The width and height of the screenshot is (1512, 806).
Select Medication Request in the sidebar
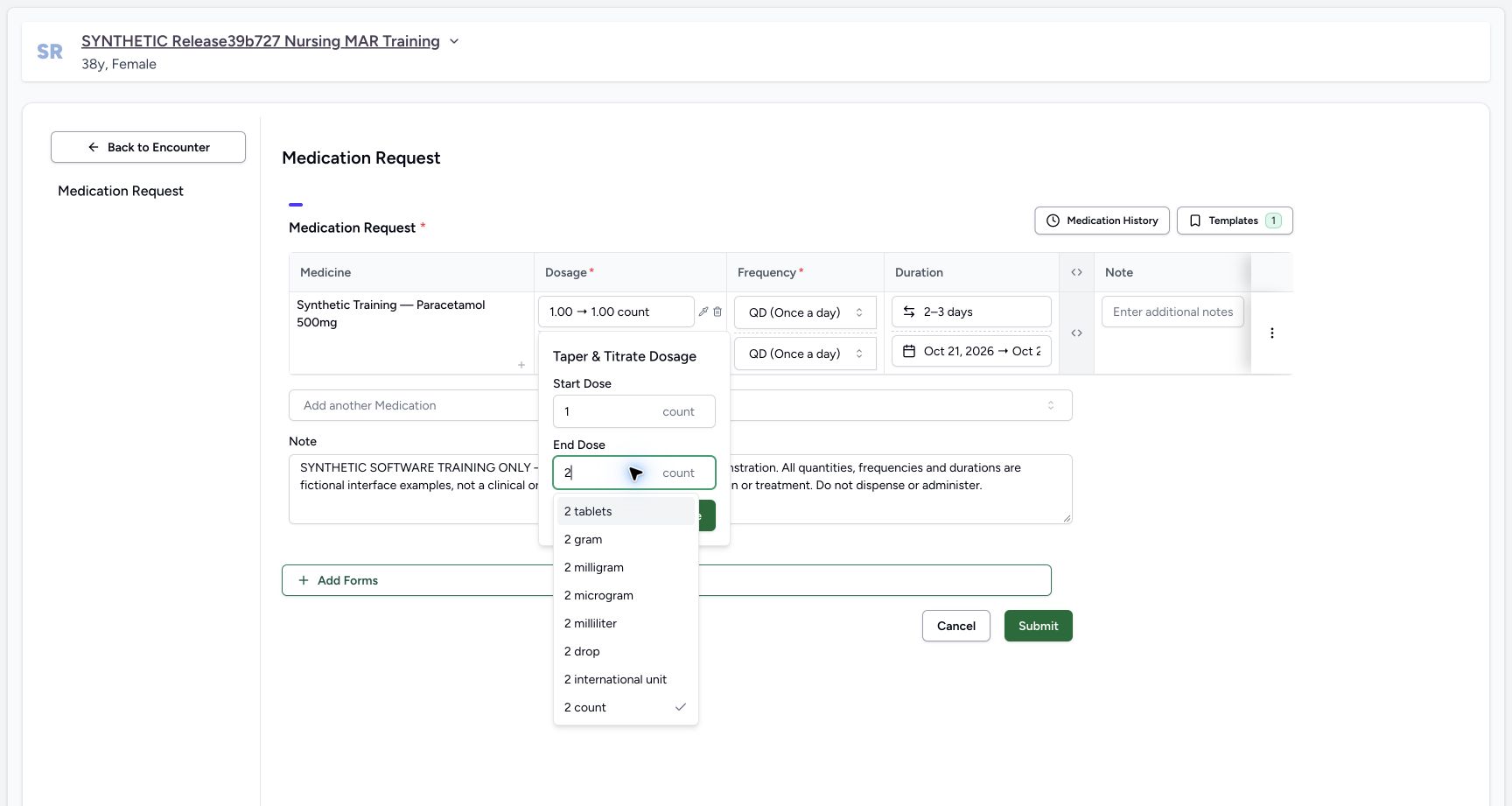(x=121, y=191)
